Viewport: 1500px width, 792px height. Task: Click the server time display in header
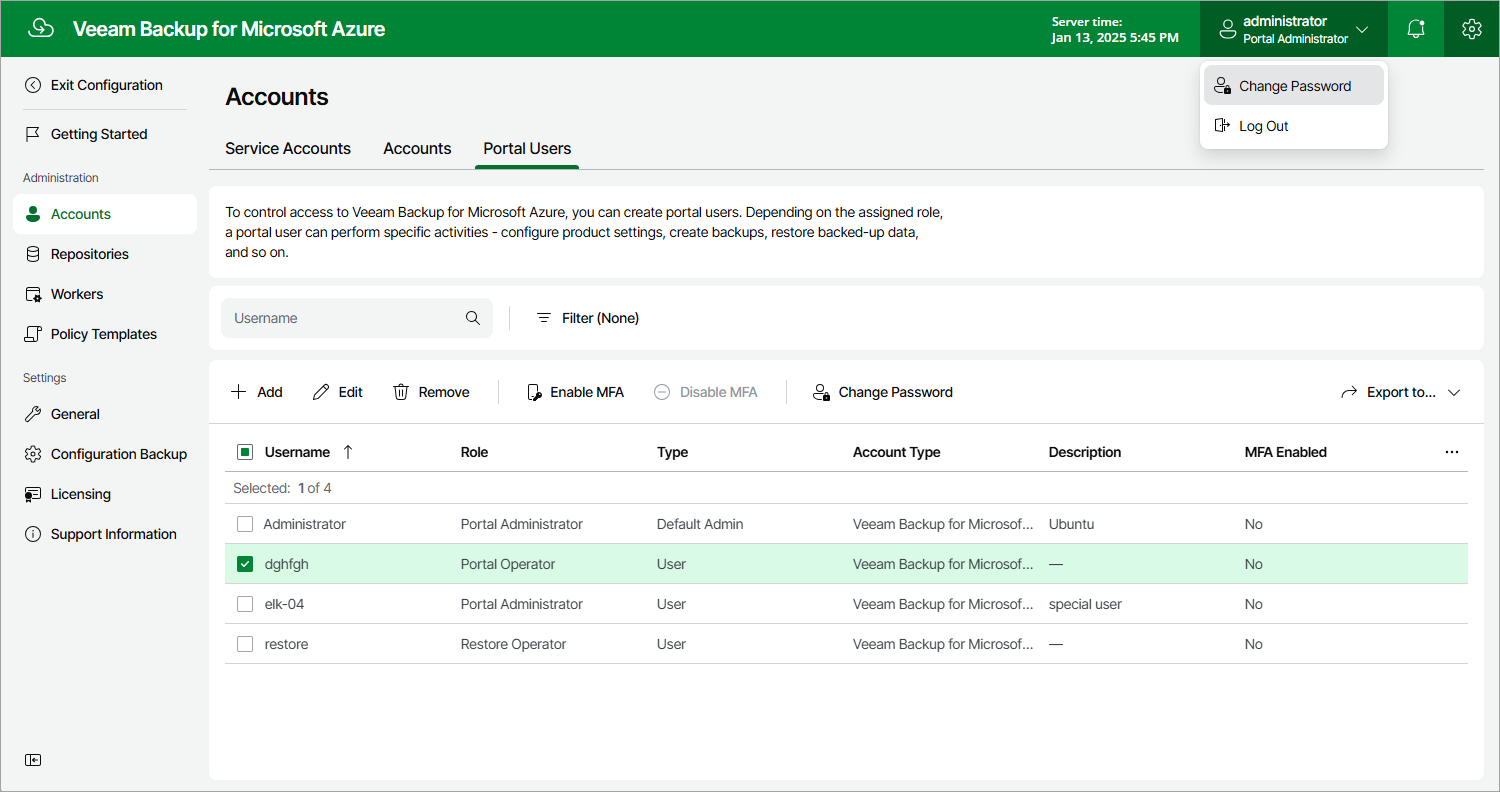coord(1115,29)
